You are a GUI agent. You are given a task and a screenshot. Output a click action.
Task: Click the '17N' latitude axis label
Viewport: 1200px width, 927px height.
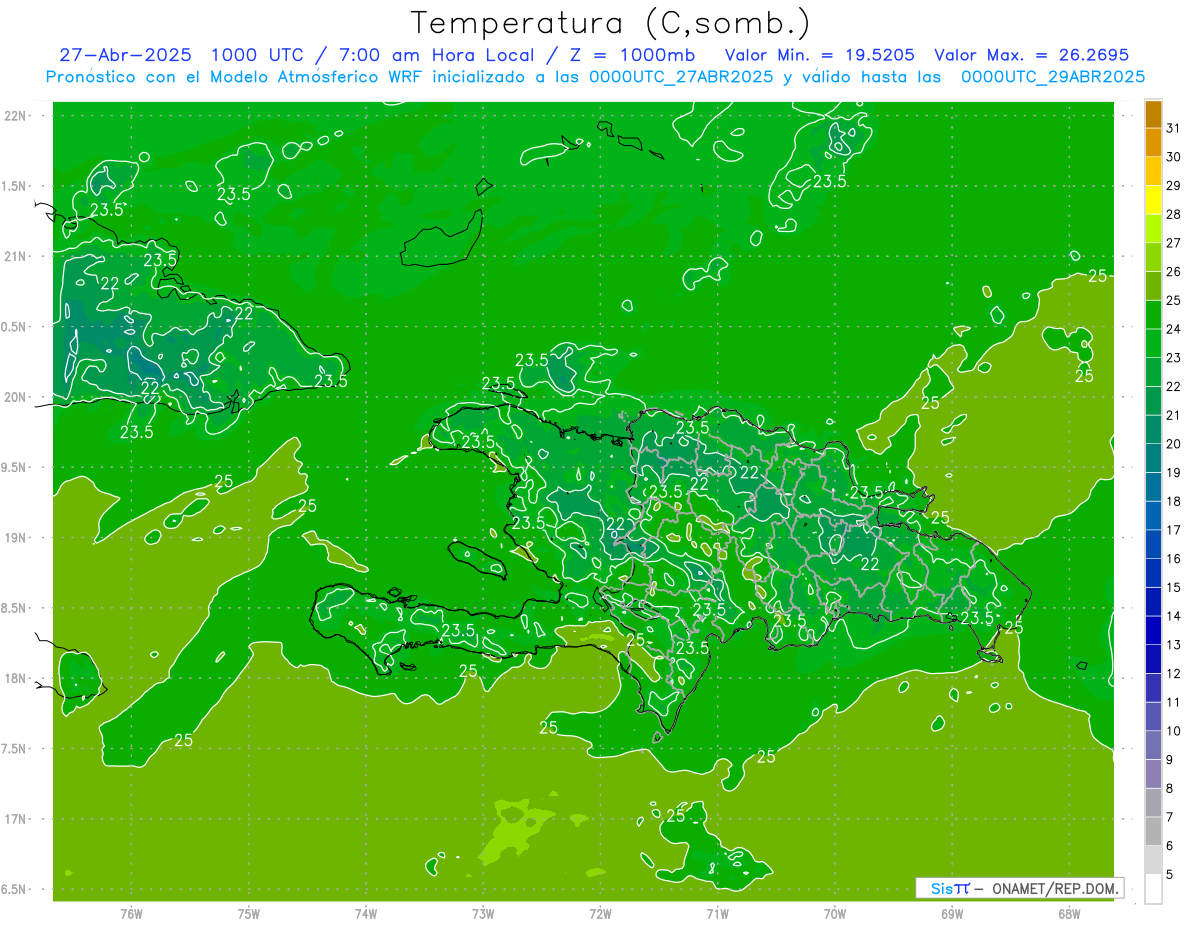pyautogui.click(x=15, y=819)
